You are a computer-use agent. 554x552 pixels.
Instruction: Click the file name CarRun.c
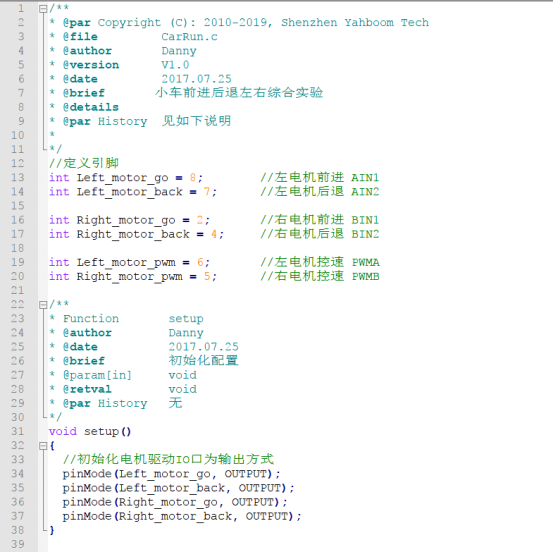tap(189, 37)
